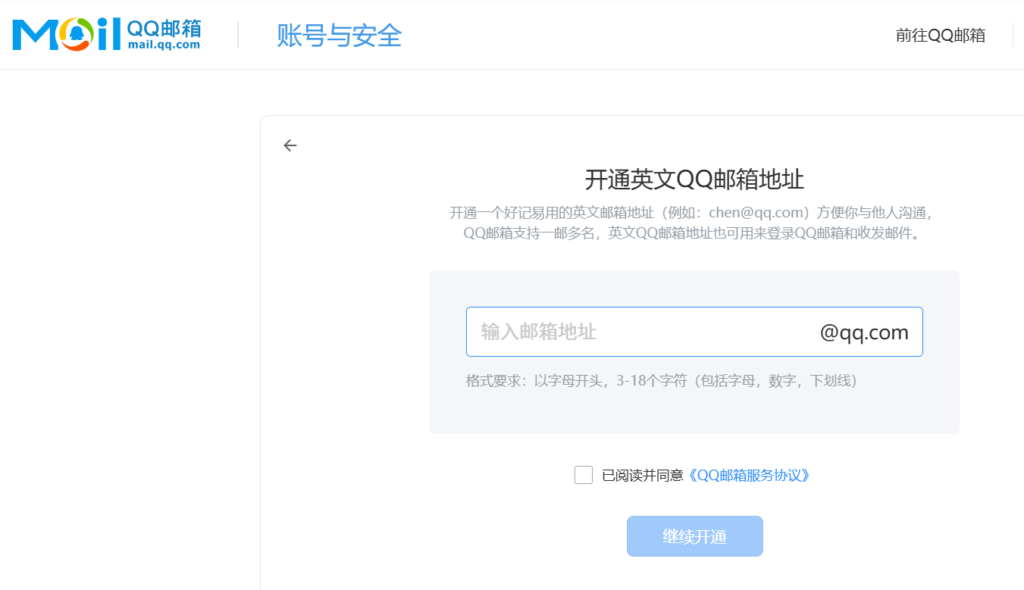The image size is (1024, 590).
Task: Click mail.qq.com text in logo
Action: 164,44
